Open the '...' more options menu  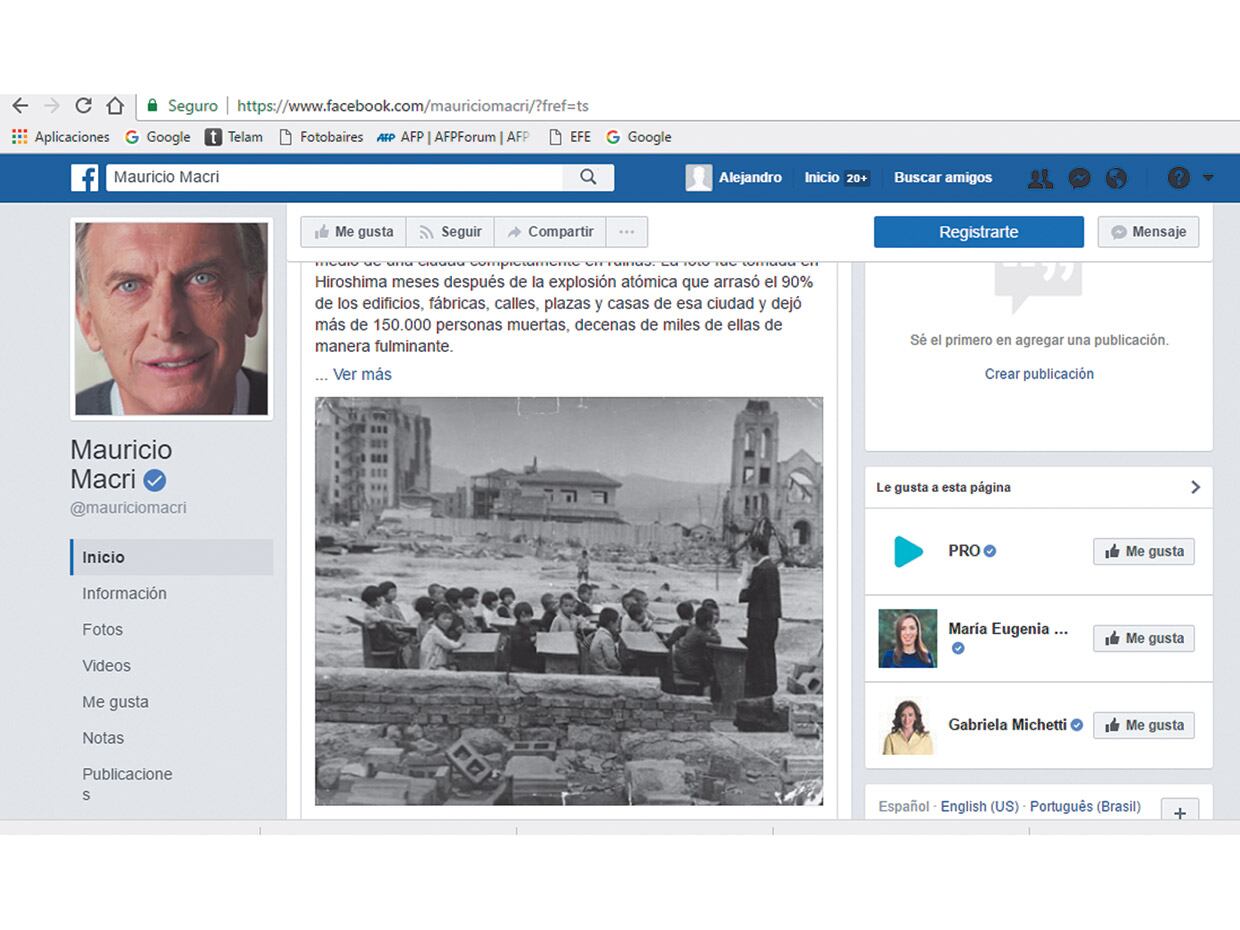point(627,231)
